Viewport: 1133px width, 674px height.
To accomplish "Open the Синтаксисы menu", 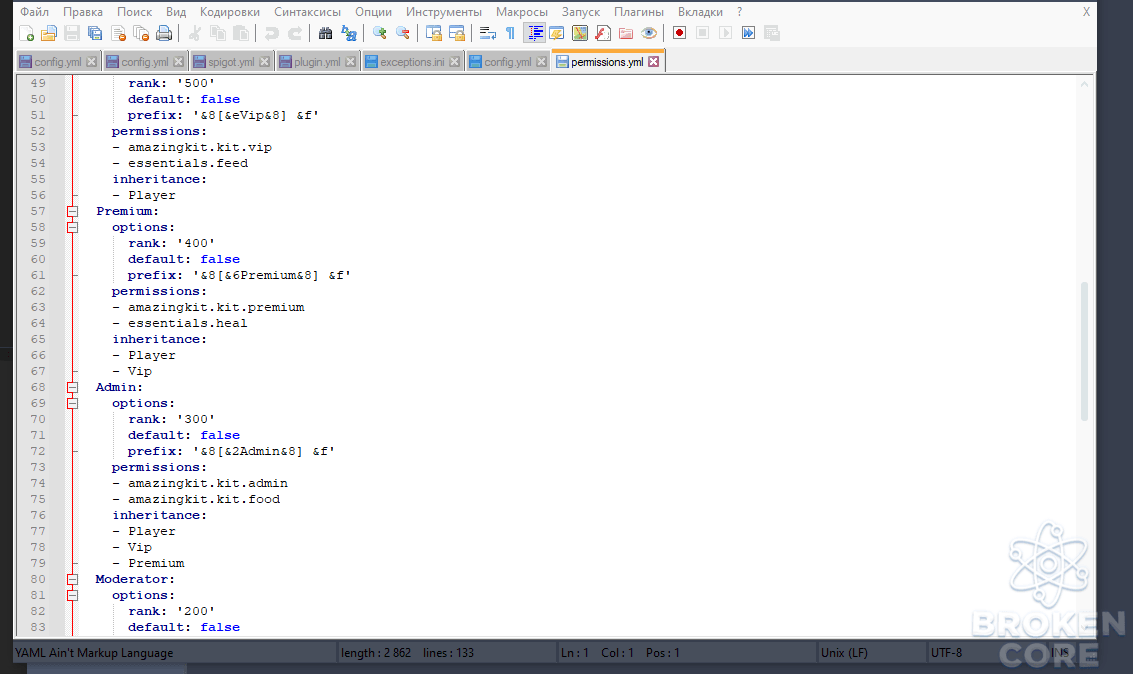I will 307,12.
